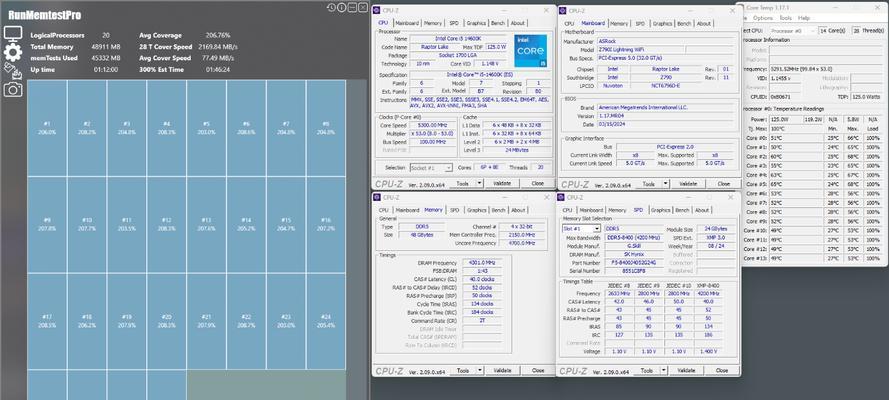This screenshot has width=889, height=400.
Task: Click the Core Speed value 5300.00 MHz
Action: (x=434, y=125)
